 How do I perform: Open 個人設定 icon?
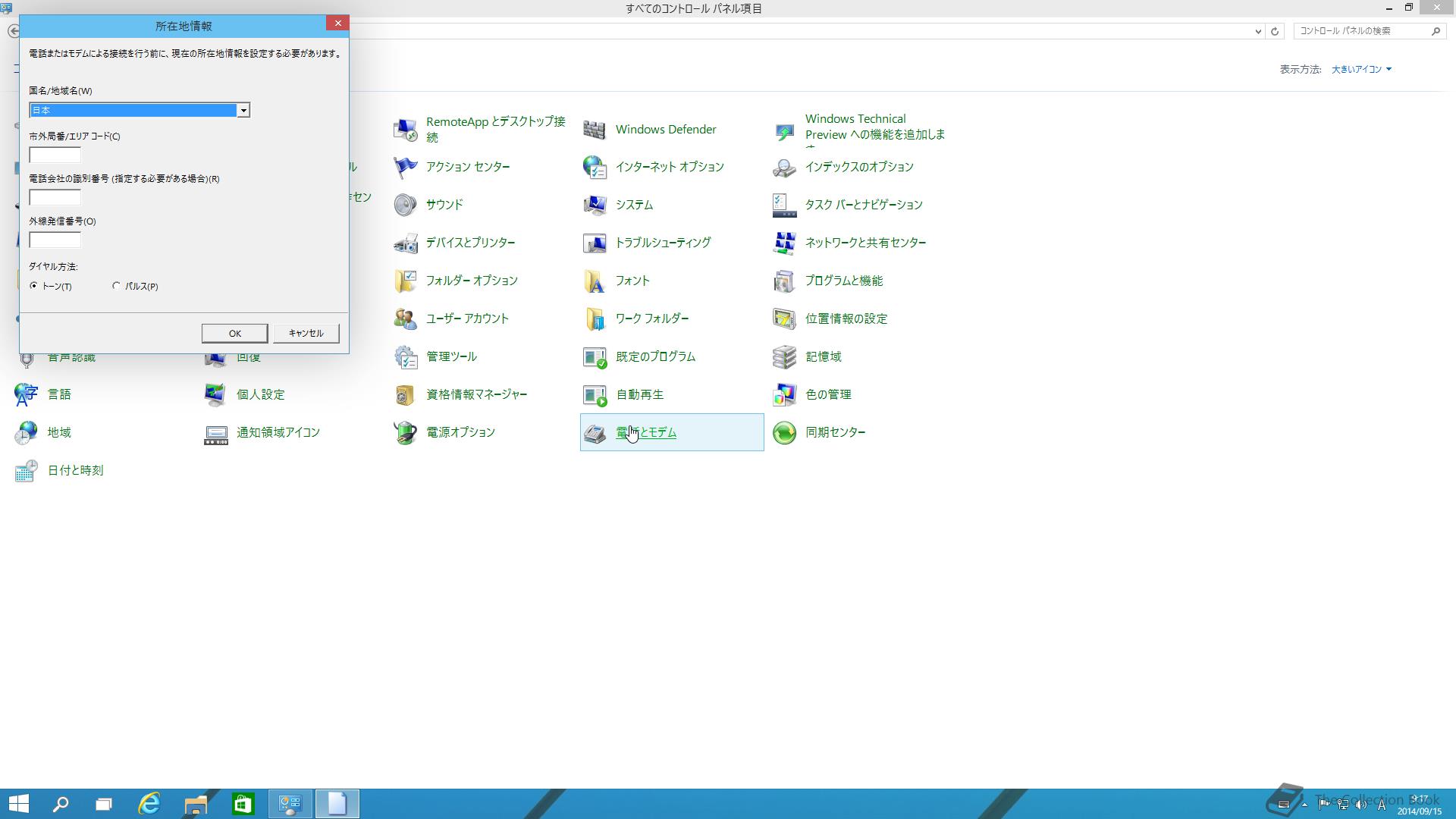215,395
